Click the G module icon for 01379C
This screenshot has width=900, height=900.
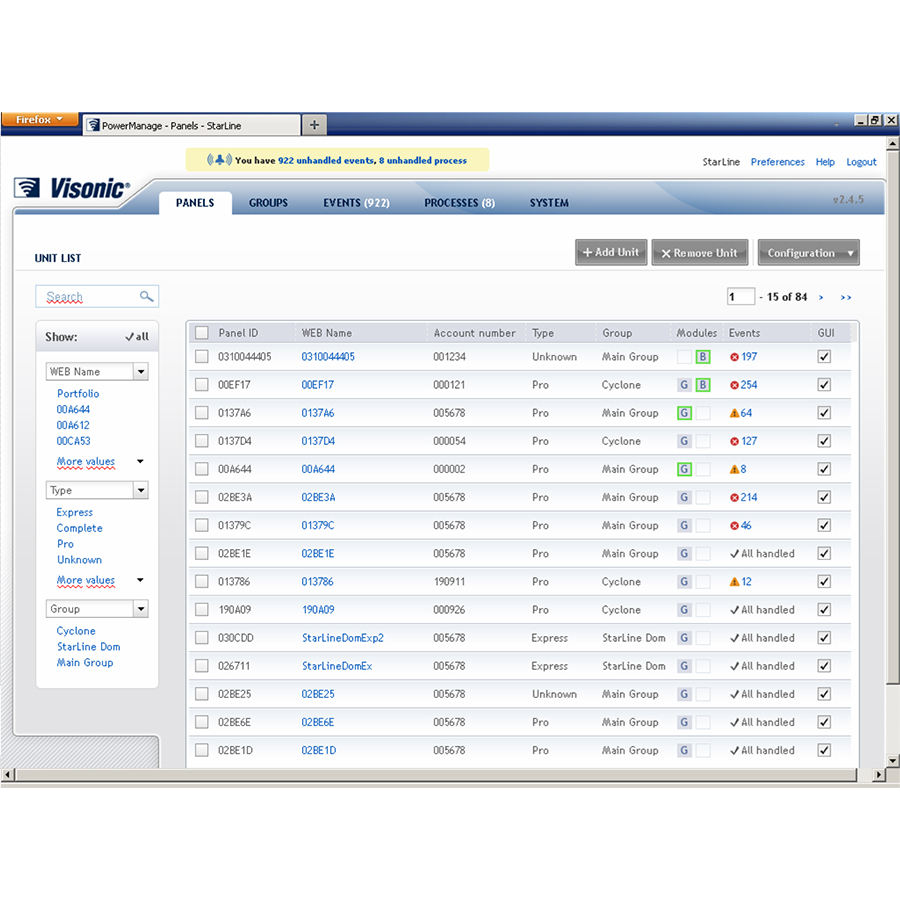pos(684,525)
